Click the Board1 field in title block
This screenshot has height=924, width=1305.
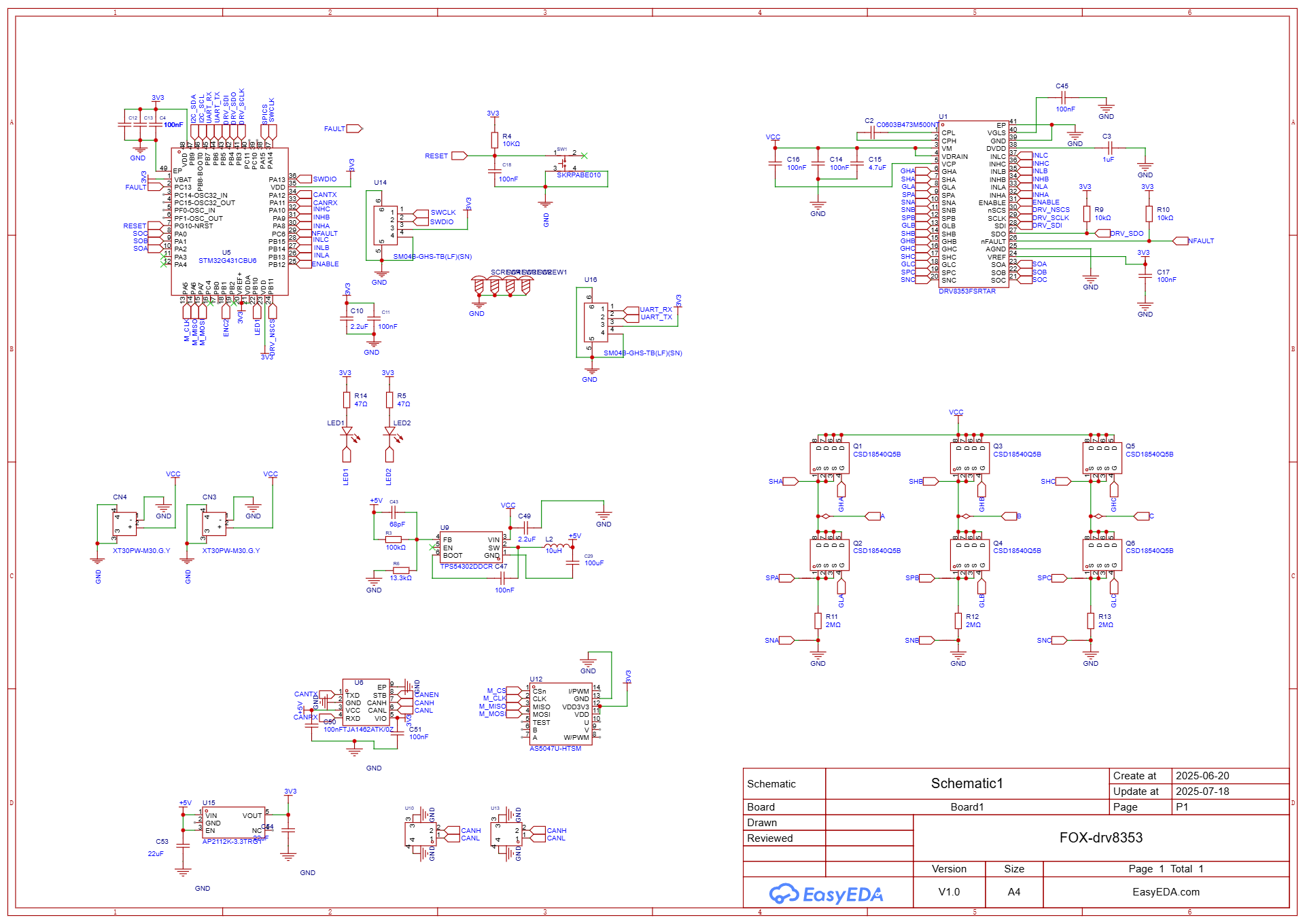coord(967,807)
